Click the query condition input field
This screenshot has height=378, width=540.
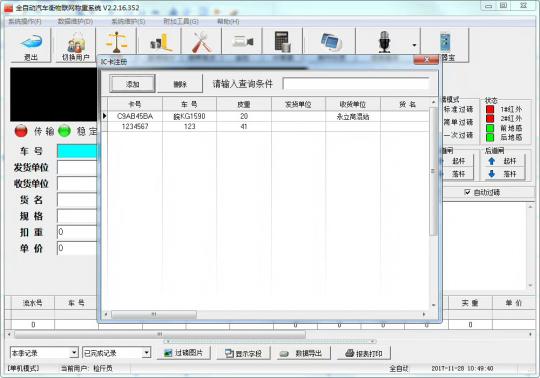click(356, 84)
